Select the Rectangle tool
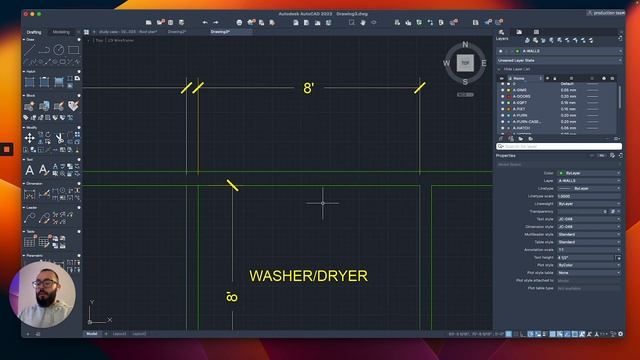The image size is (640, 360). click(x=73, y=50)
